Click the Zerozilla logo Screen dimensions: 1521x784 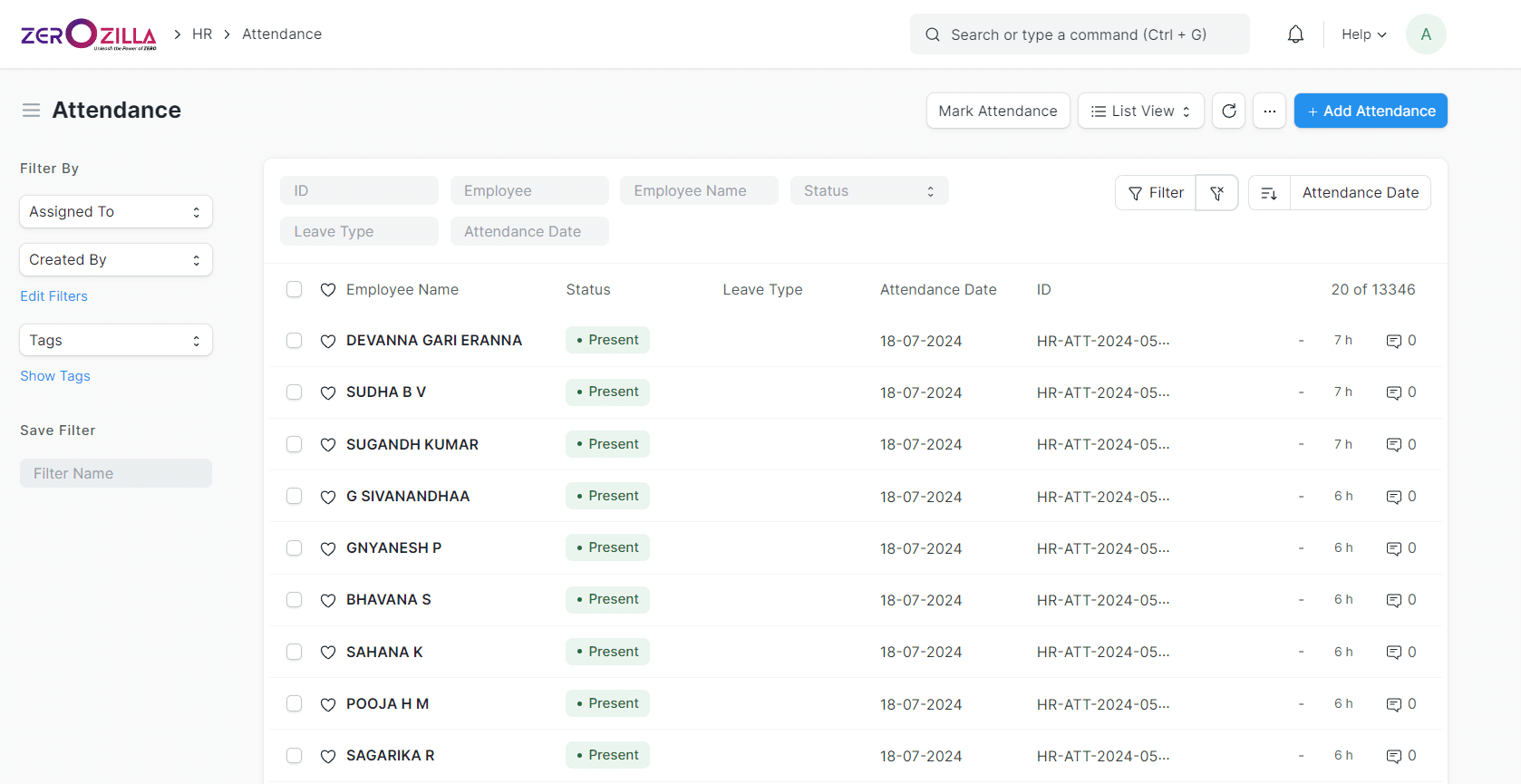click(88, 34)
